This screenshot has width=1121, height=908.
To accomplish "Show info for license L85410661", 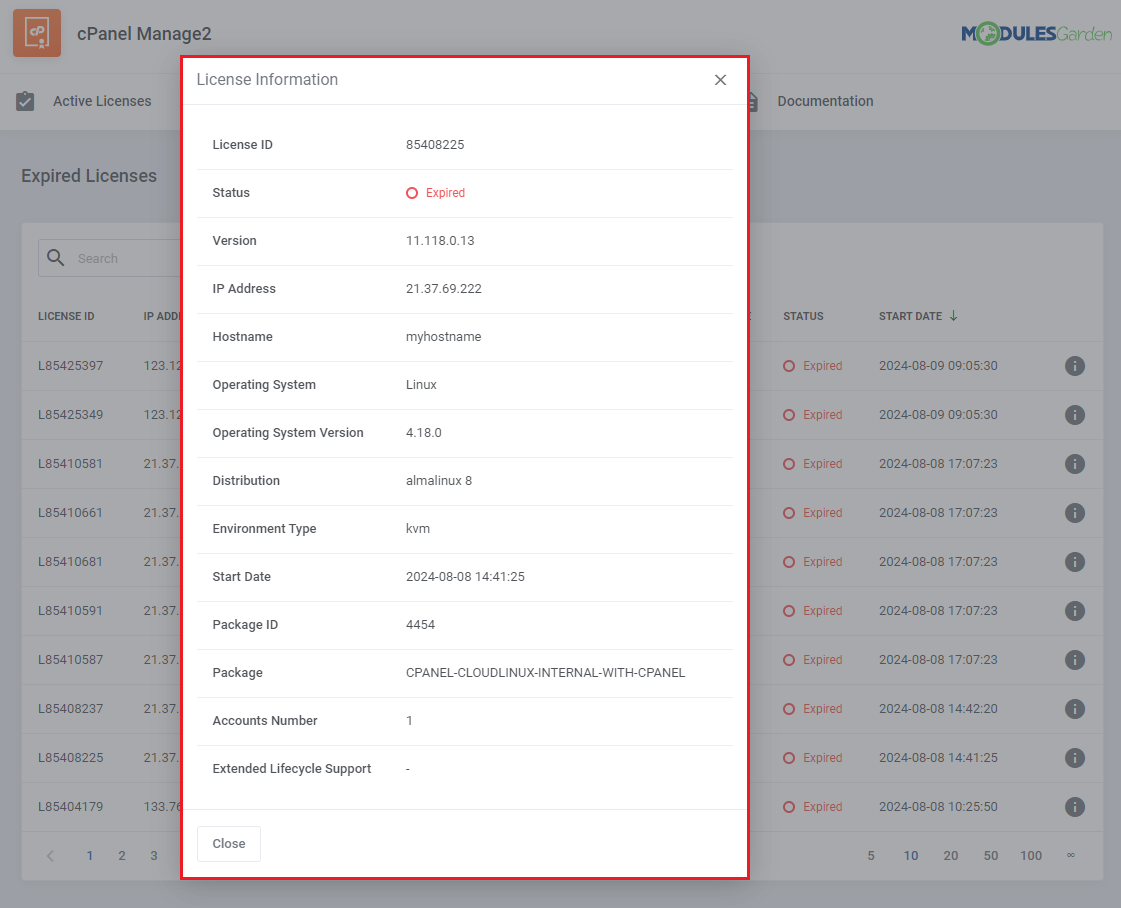I will (1075, 513).
